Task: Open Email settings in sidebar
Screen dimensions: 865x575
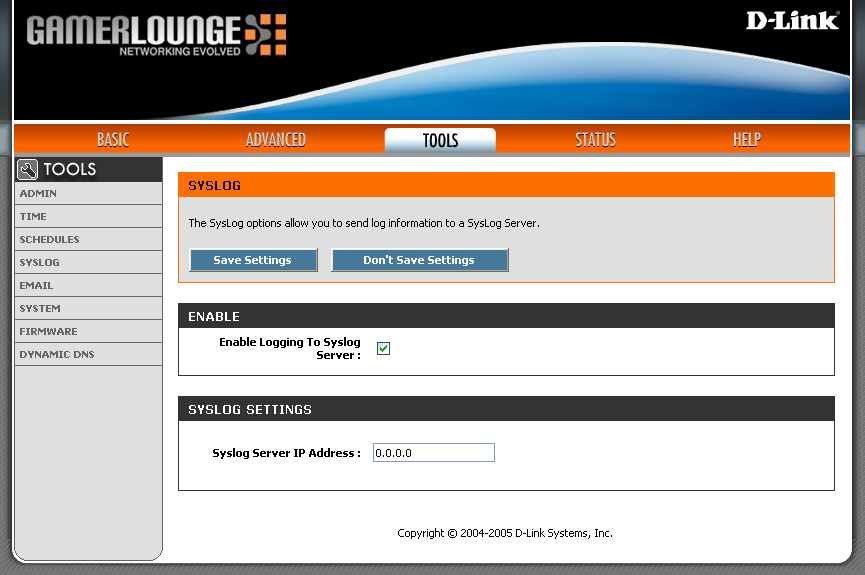Action: point(89,285)
